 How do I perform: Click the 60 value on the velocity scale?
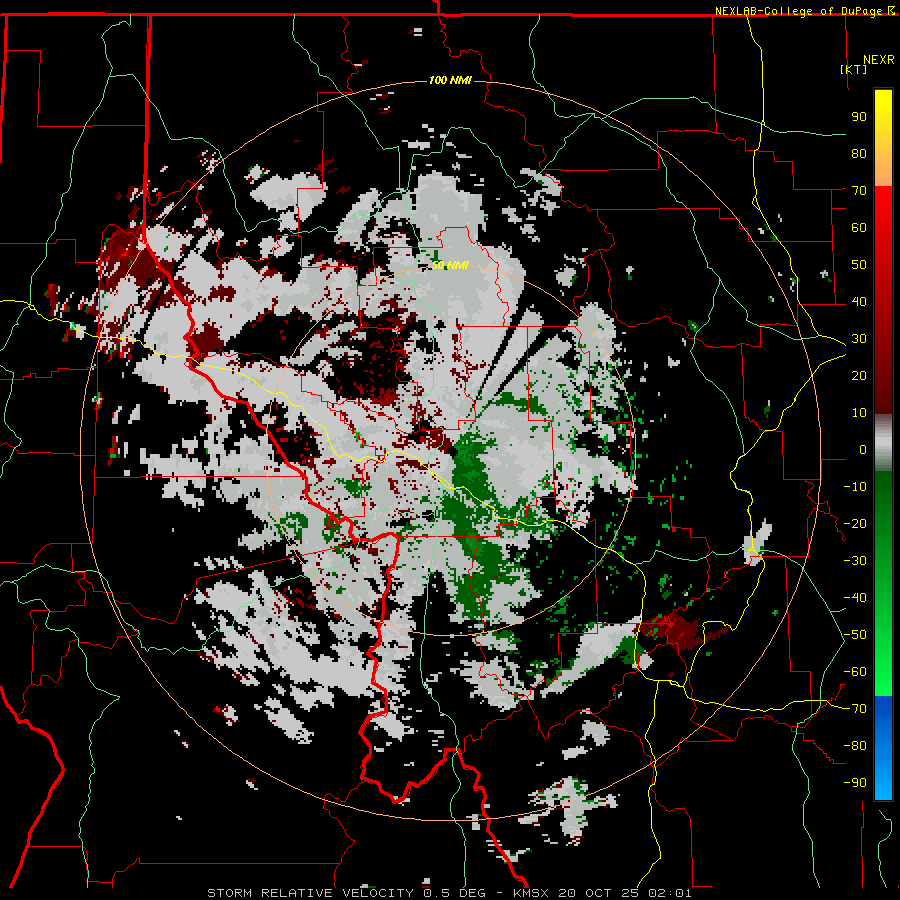[x=859, y=227]
